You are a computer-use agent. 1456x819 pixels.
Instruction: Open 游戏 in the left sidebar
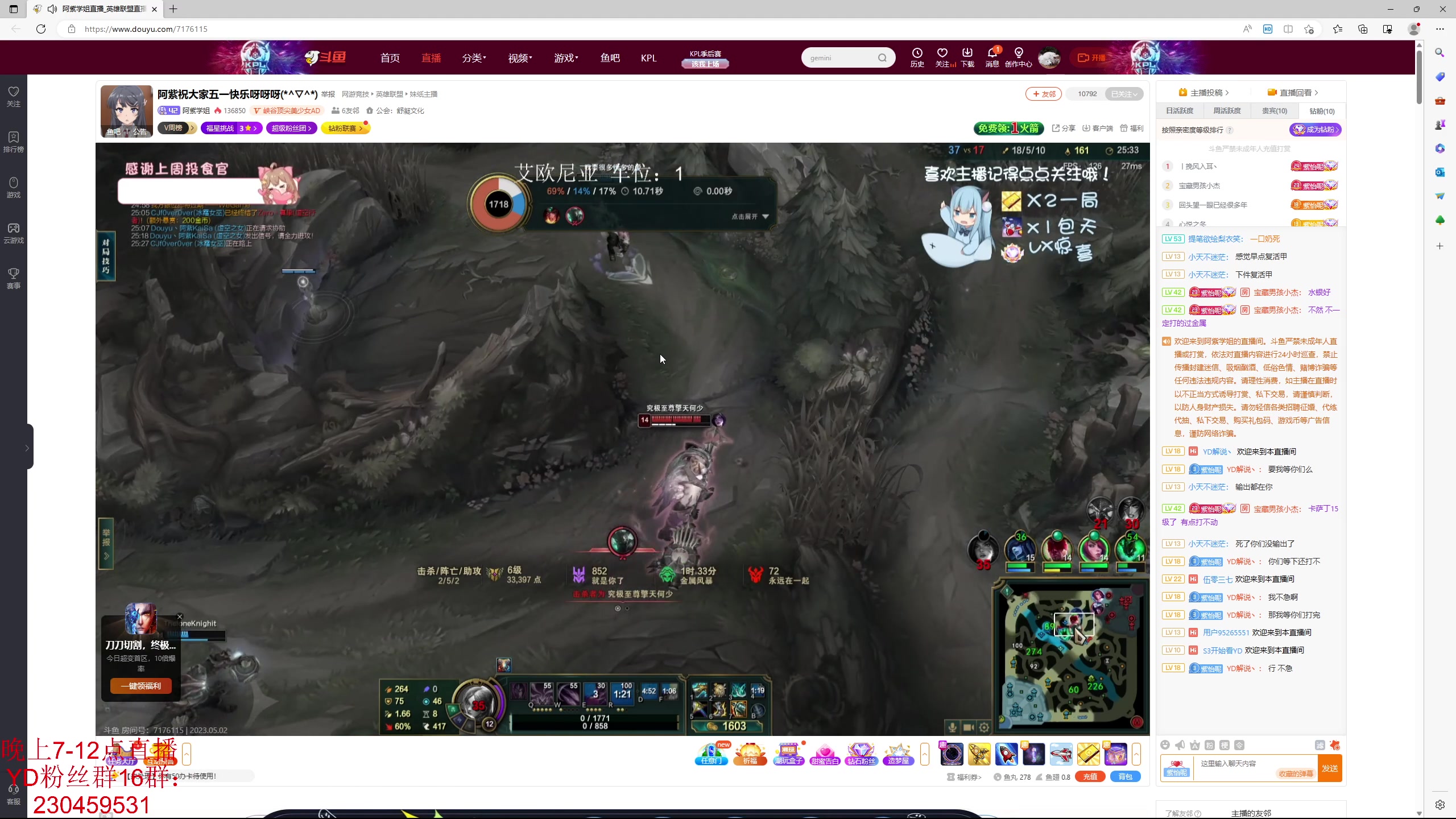tap(14, 188)
